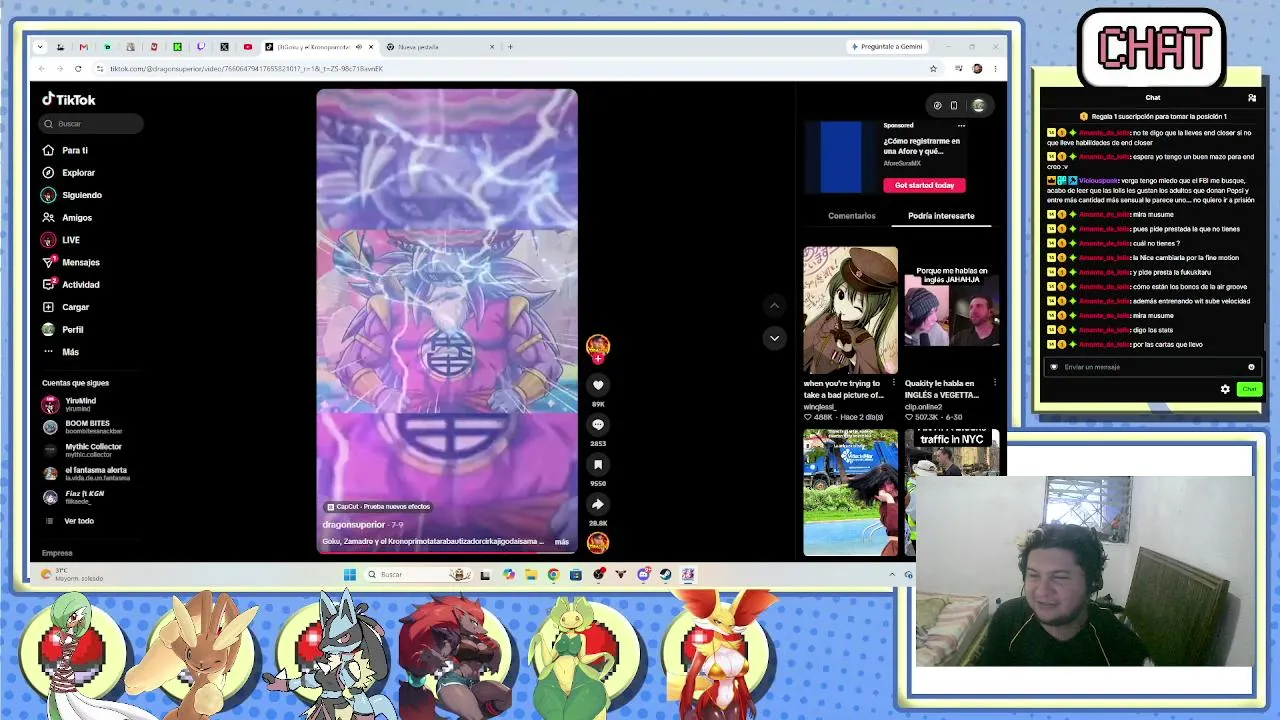1280x720 pixels.
Task: Click the Windows taskbar Buscar search box
Action: [417, 574]
